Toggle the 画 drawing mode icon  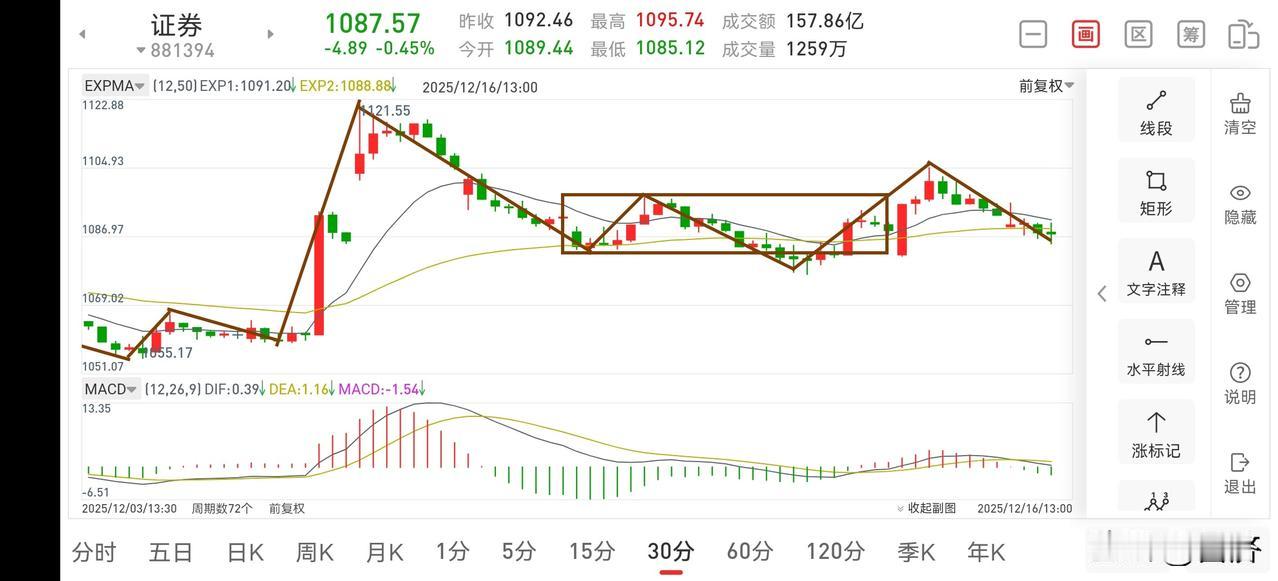point(1086,34)
